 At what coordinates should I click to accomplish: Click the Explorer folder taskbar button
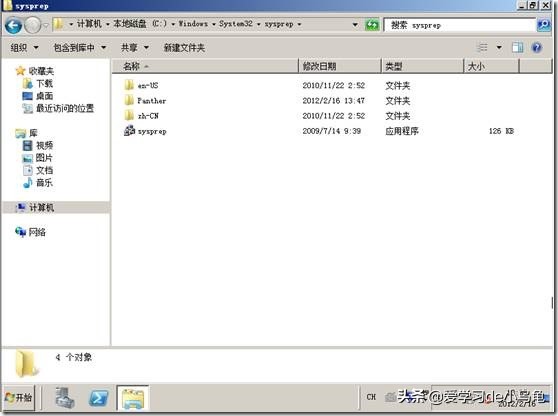(133, 397)
